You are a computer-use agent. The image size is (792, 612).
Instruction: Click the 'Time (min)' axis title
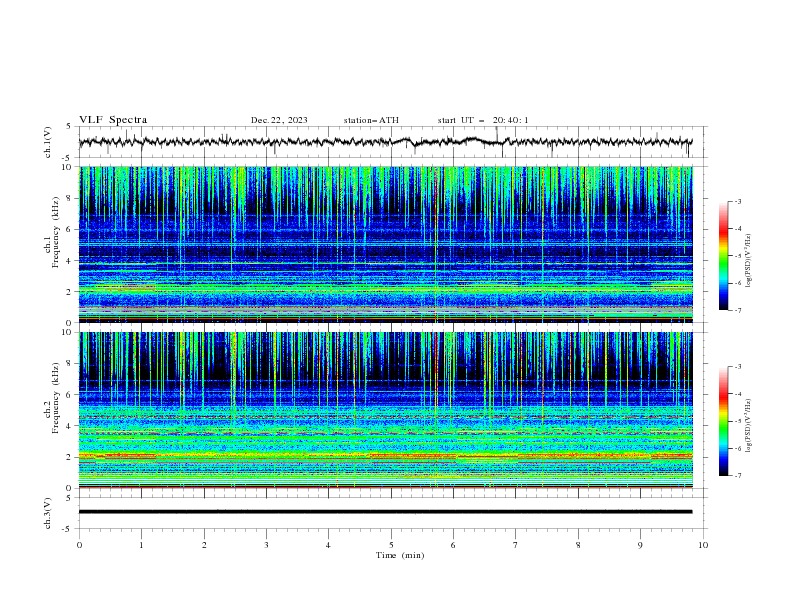(x=400, y=555)
